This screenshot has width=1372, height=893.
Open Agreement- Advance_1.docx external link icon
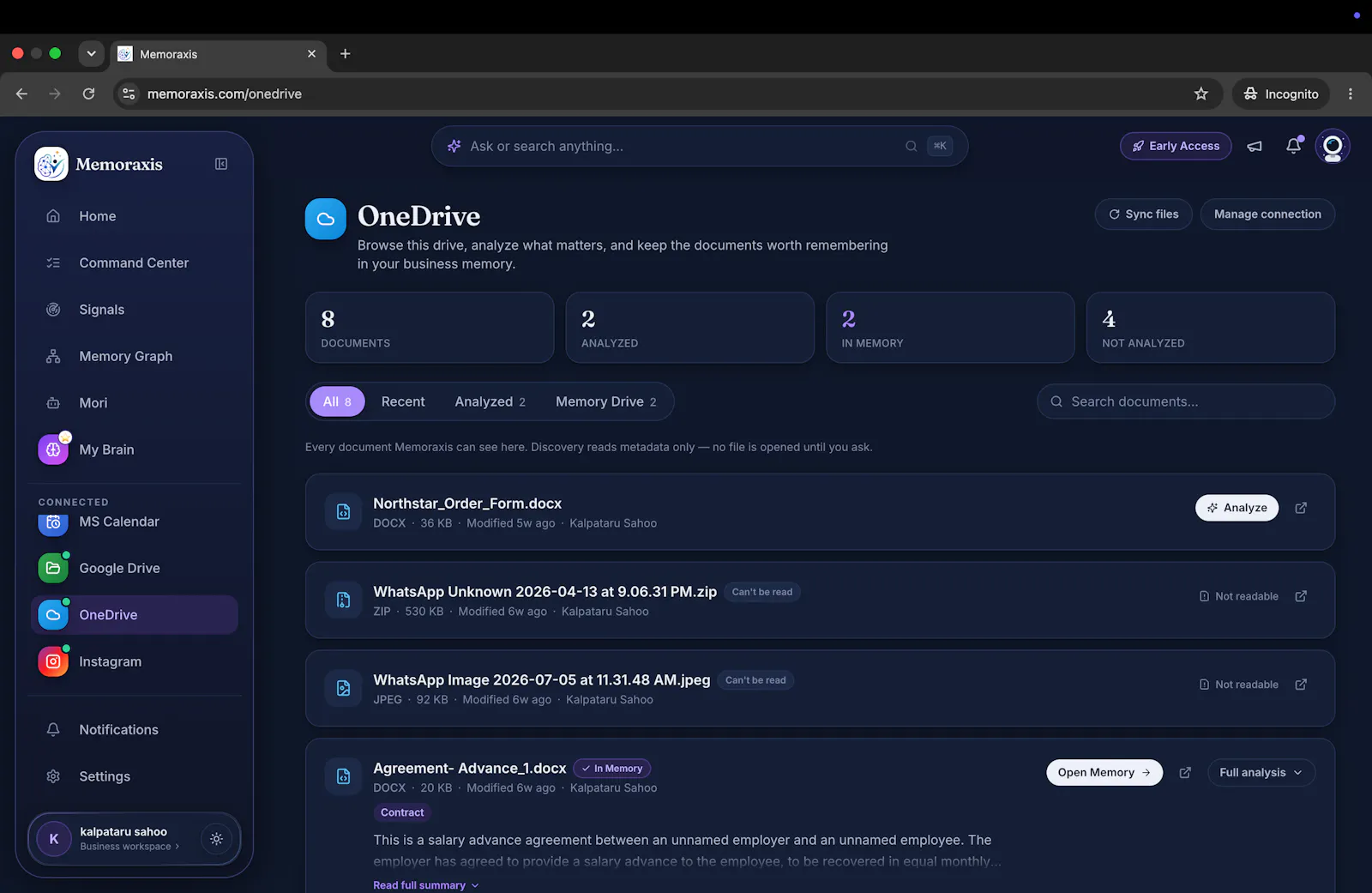tap(1185, 773)
